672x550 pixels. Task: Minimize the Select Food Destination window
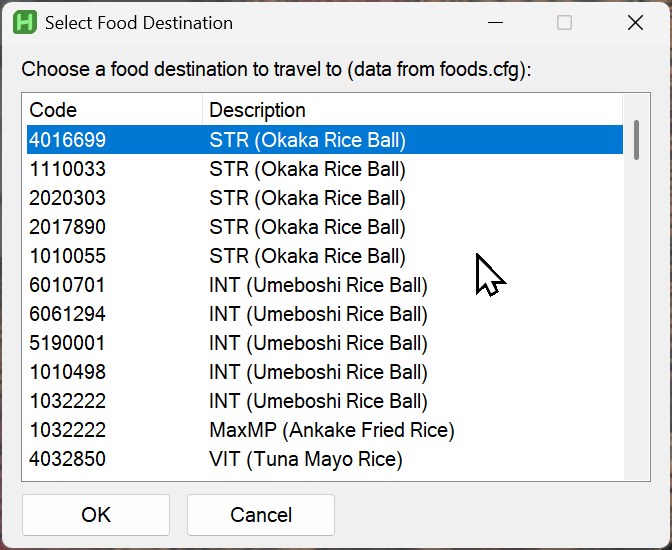pyautogui.click(x=495, y=23)
